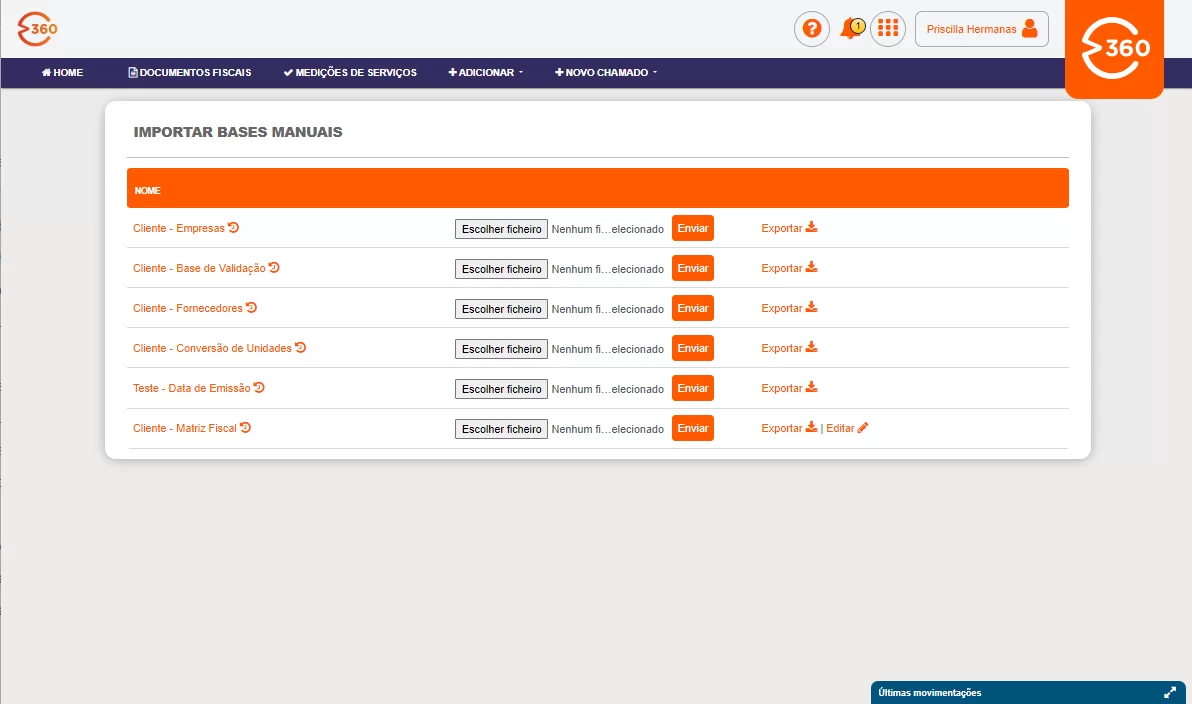Open the Cliente - Base de Validação link
Image resolution: width=1192 pixels, height=704 pixels.
tap(199, 268)
